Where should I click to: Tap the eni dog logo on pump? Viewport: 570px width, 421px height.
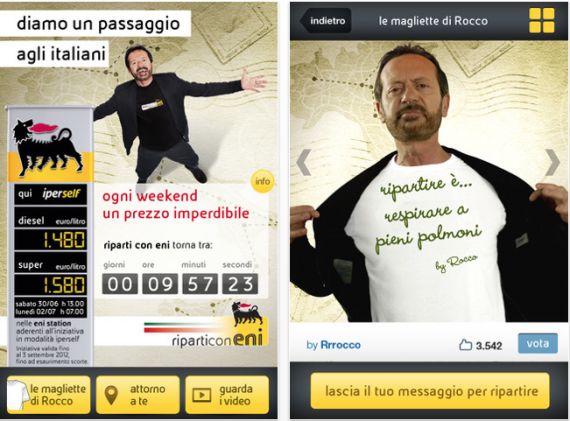[48, 147]
